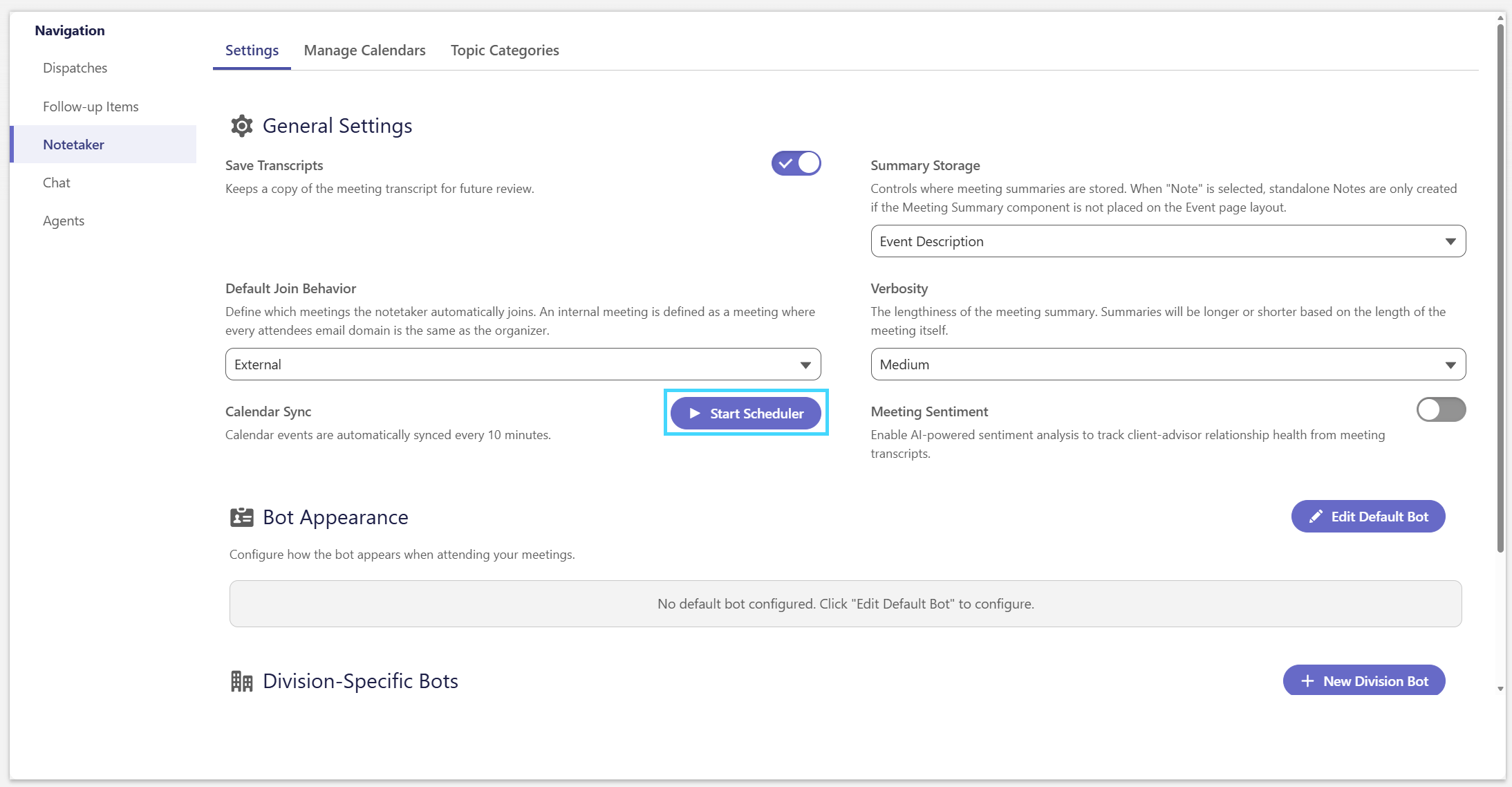Click the 'Default Join Behavior' label
1512x787 pixels.
click(x=290, y=288)
